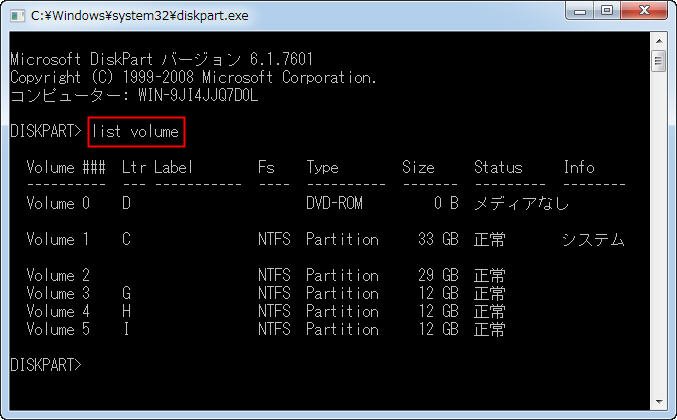Click the 'Type' column header
Image resolution: width=677 pixels, height=420 pixels.
(x=323, y=167)
